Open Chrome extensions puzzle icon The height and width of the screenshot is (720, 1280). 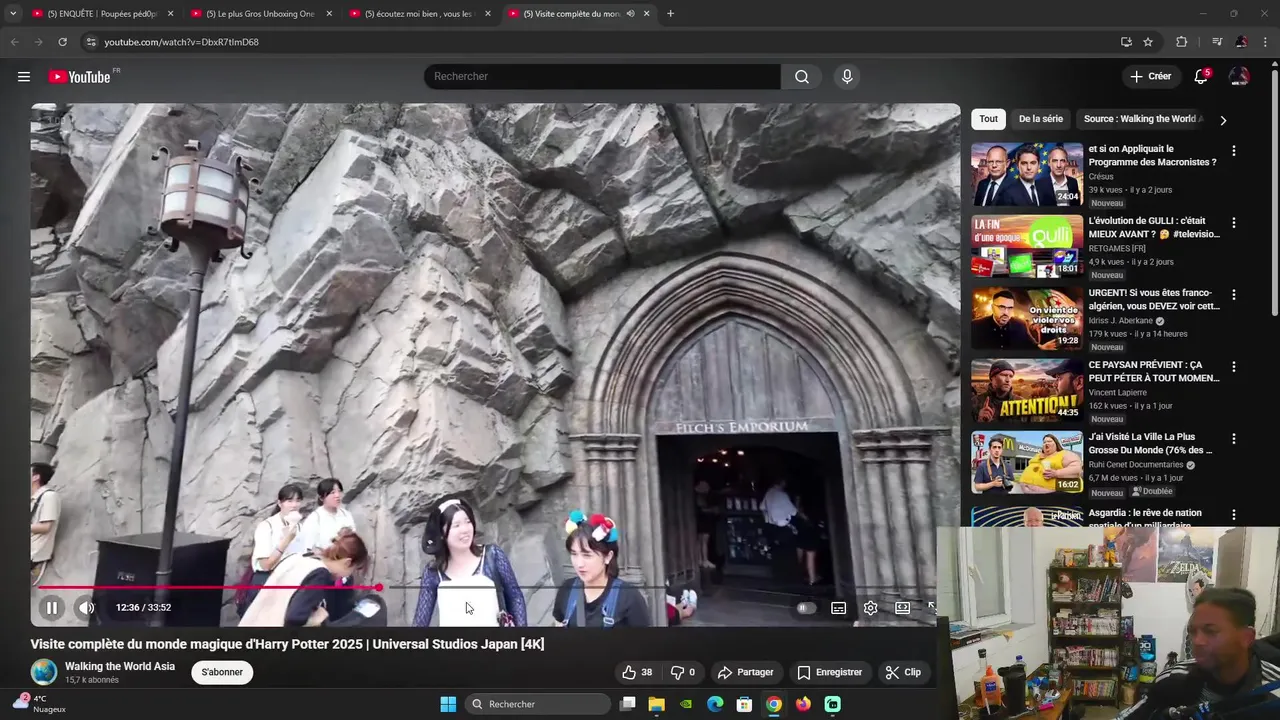click(x=1181, y=42)
